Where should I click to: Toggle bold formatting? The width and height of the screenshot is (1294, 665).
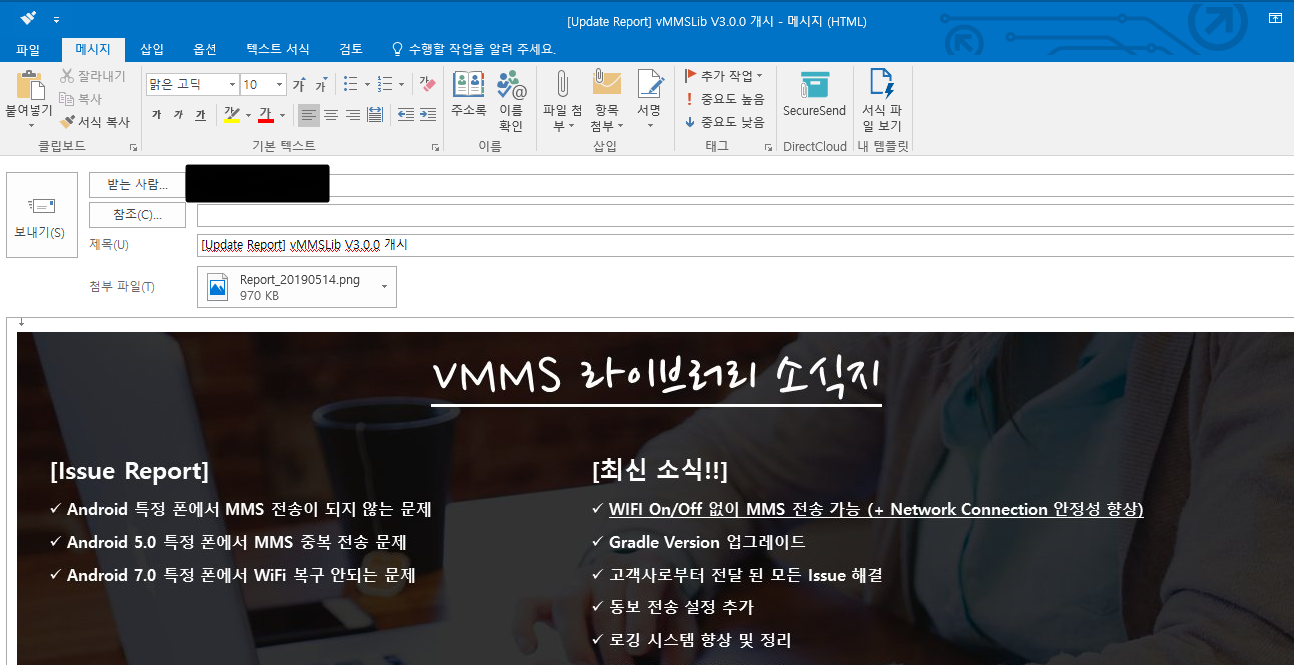tap(157, 115)
